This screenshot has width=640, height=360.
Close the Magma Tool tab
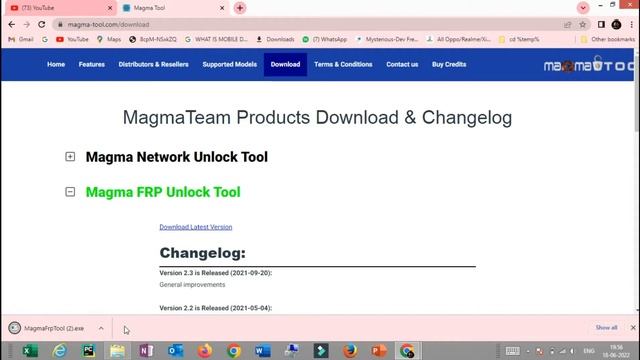click(222, 8)
